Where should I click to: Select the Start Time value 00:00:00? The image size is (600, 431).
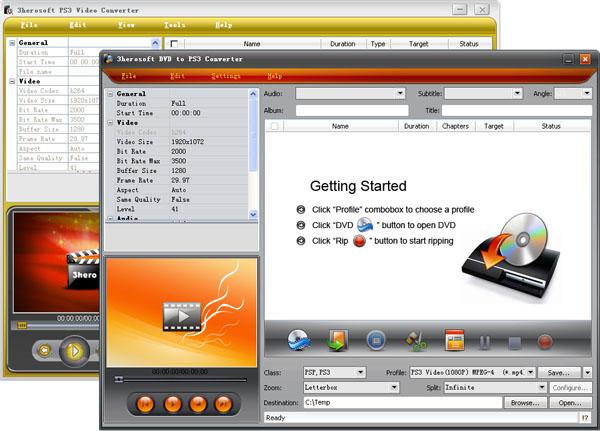pos(186,113)
